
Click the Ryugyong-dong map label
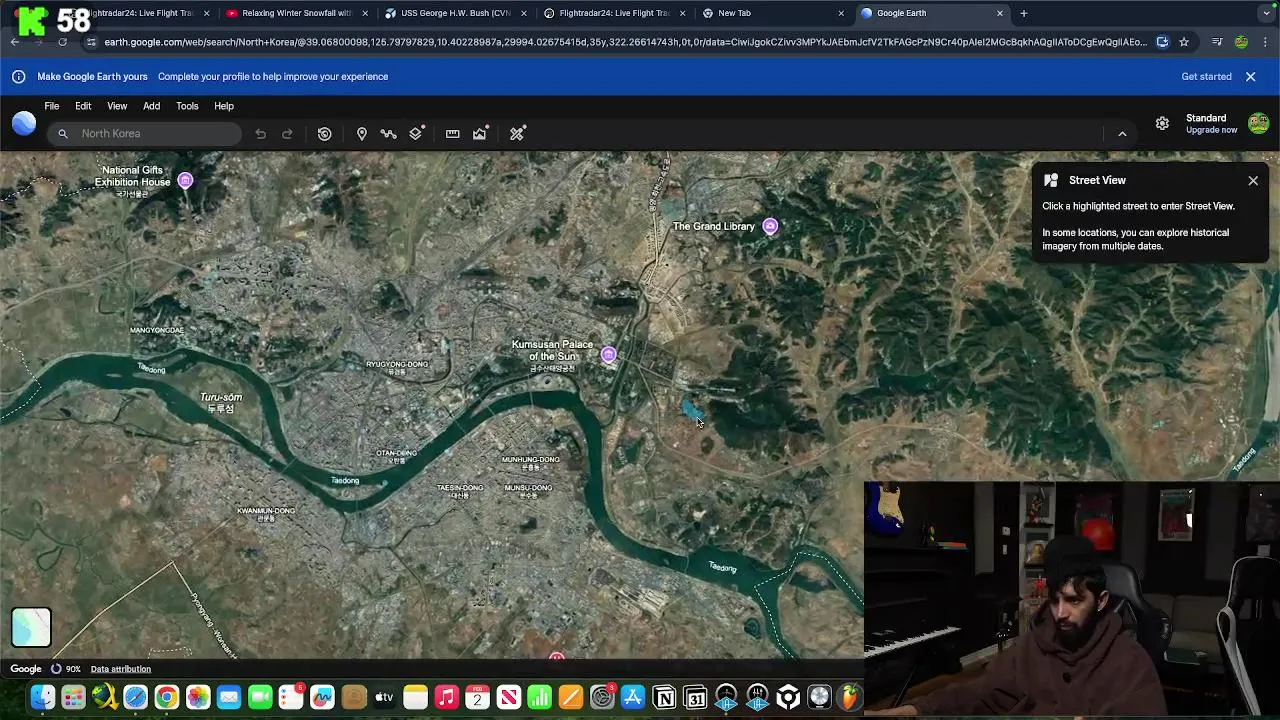tap(397, 367)
